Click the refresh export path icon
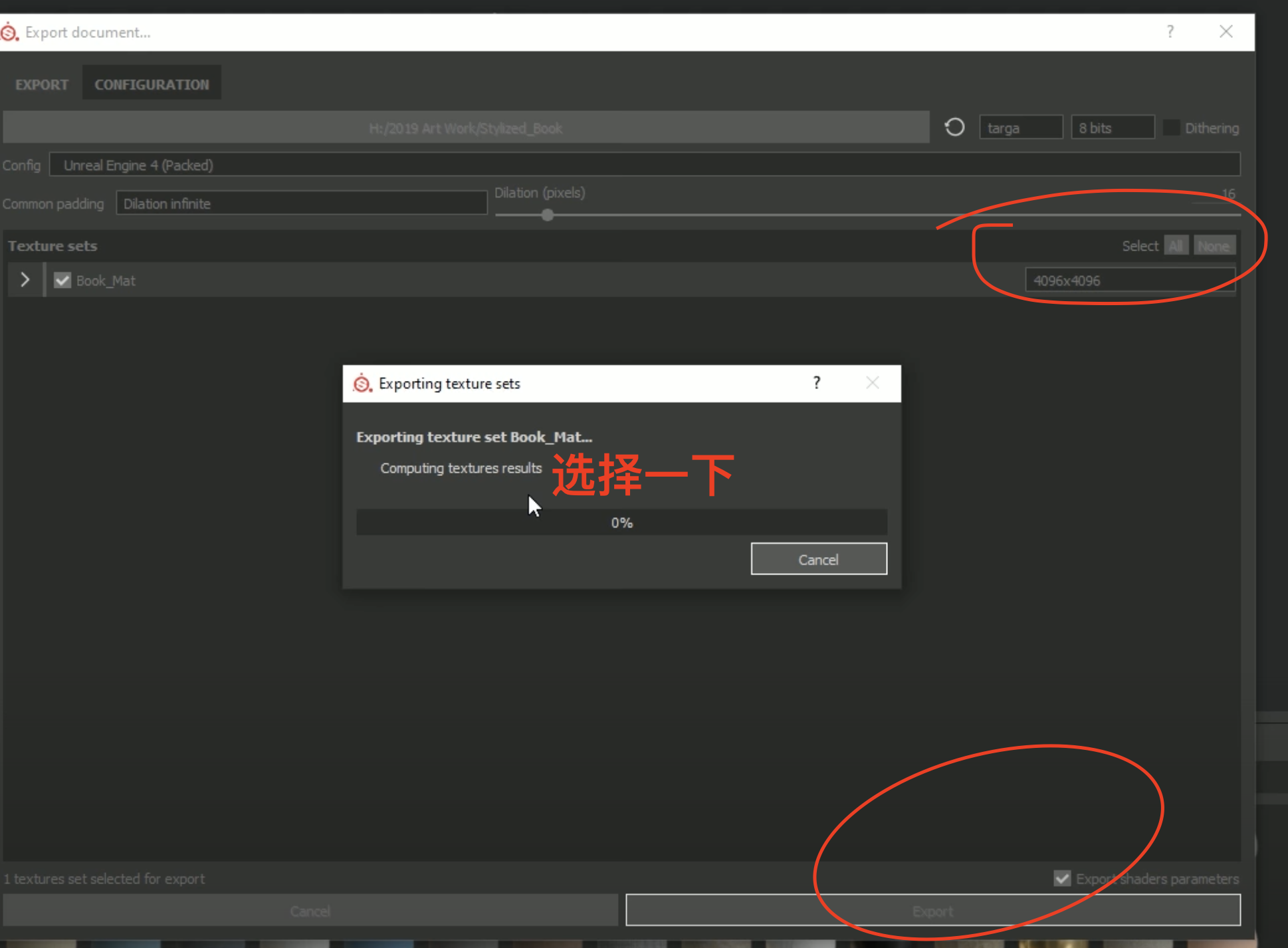 click(954, 127)
